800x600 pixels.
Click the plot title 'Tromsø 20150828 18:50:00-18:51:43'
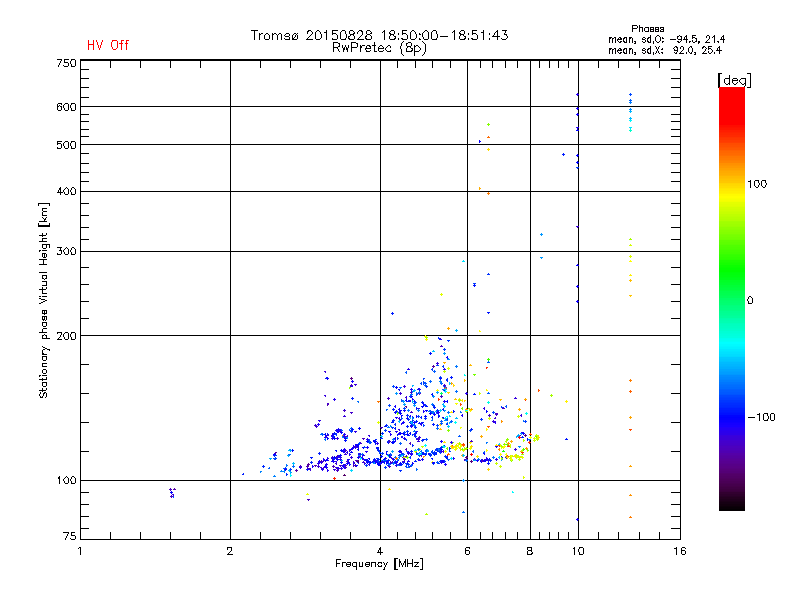(x=379, y=35)
